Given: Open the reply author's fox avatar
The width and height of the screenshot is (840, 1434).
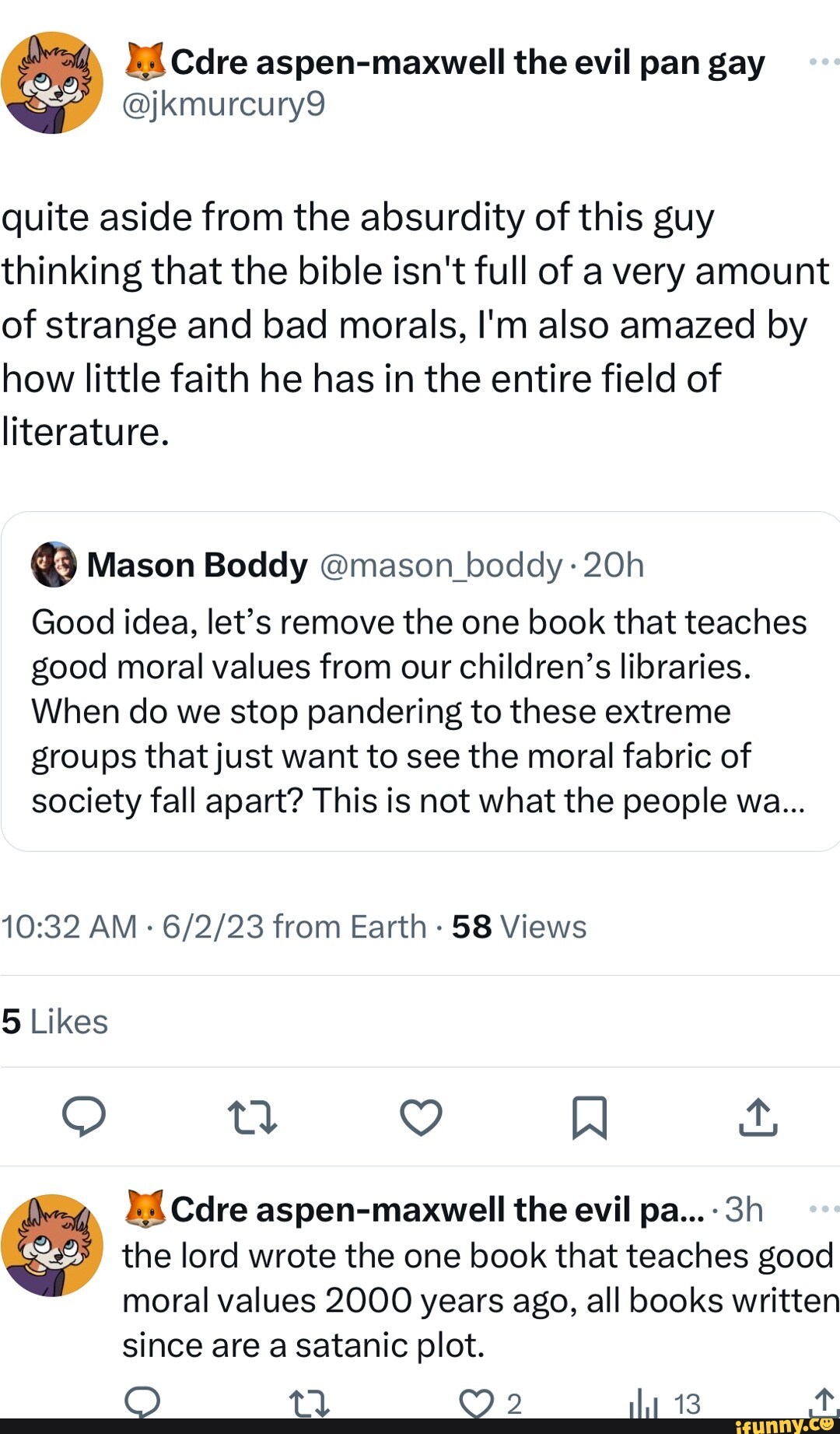Looking at the screenshot, I should pyautogui.click(x=52, y=1245).
